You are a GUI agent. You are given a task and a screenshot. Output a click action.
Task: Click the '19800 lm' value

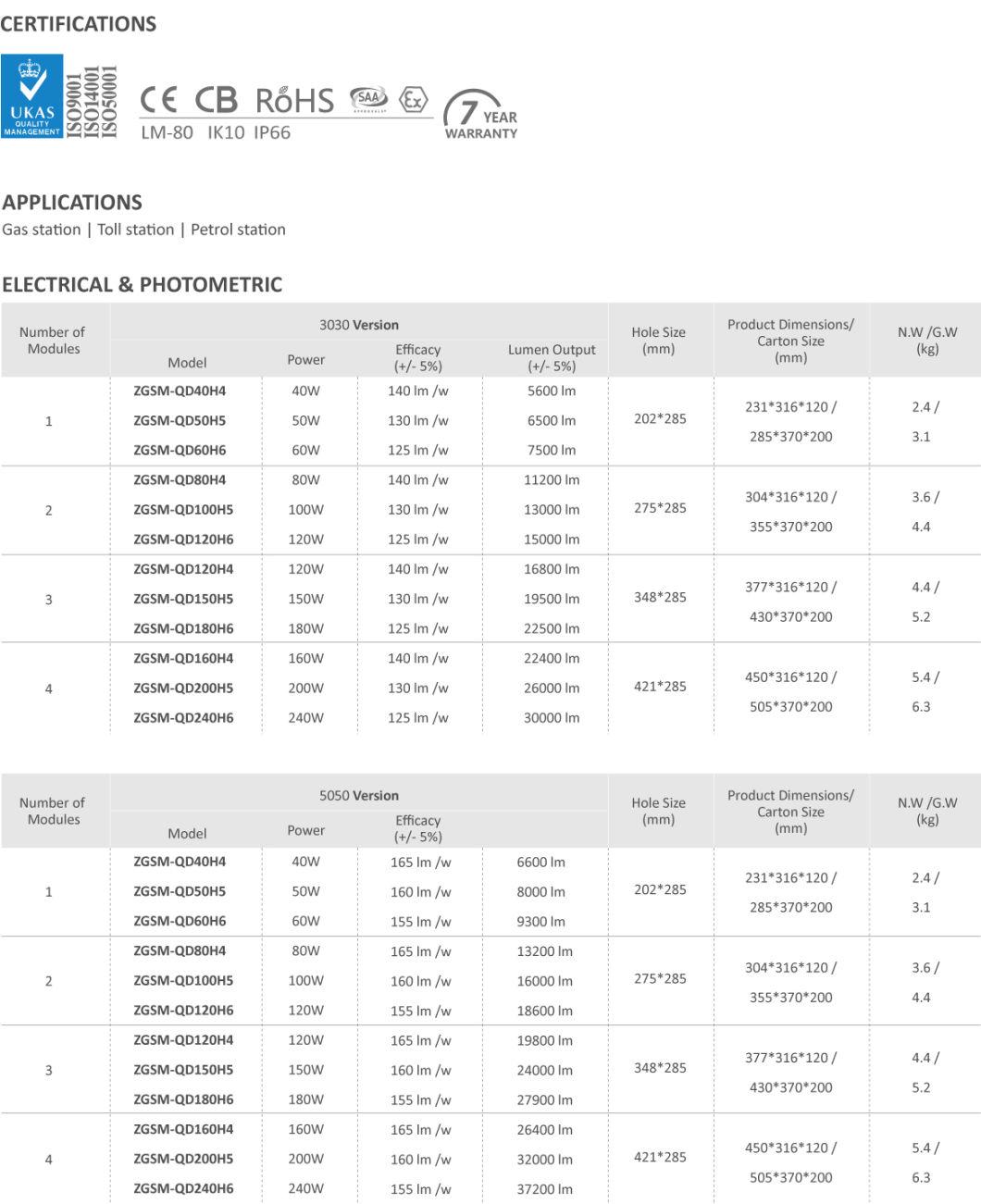544,1040
